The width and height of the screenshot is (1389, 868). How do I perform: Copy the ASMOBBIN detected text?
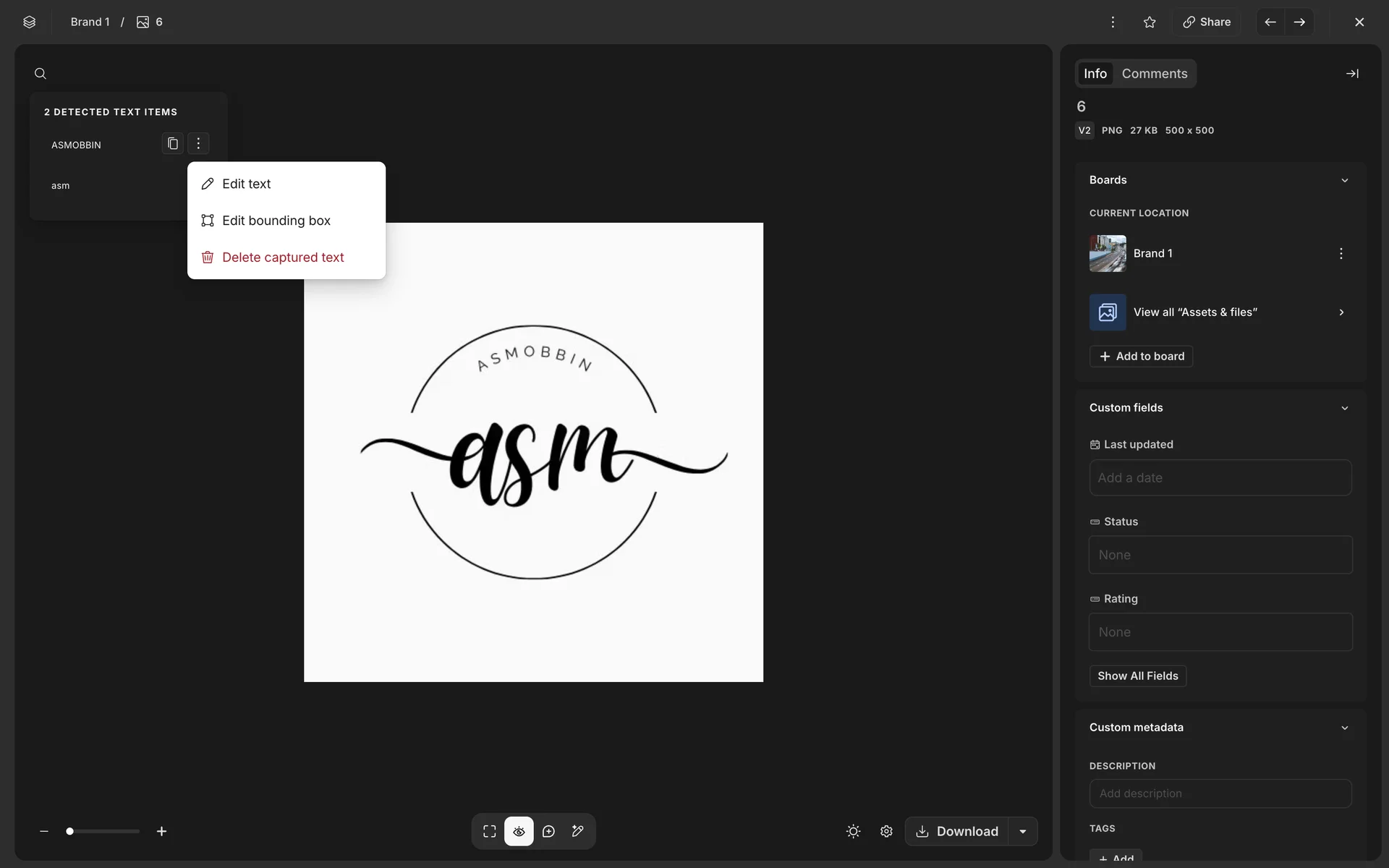pos(172,143)
